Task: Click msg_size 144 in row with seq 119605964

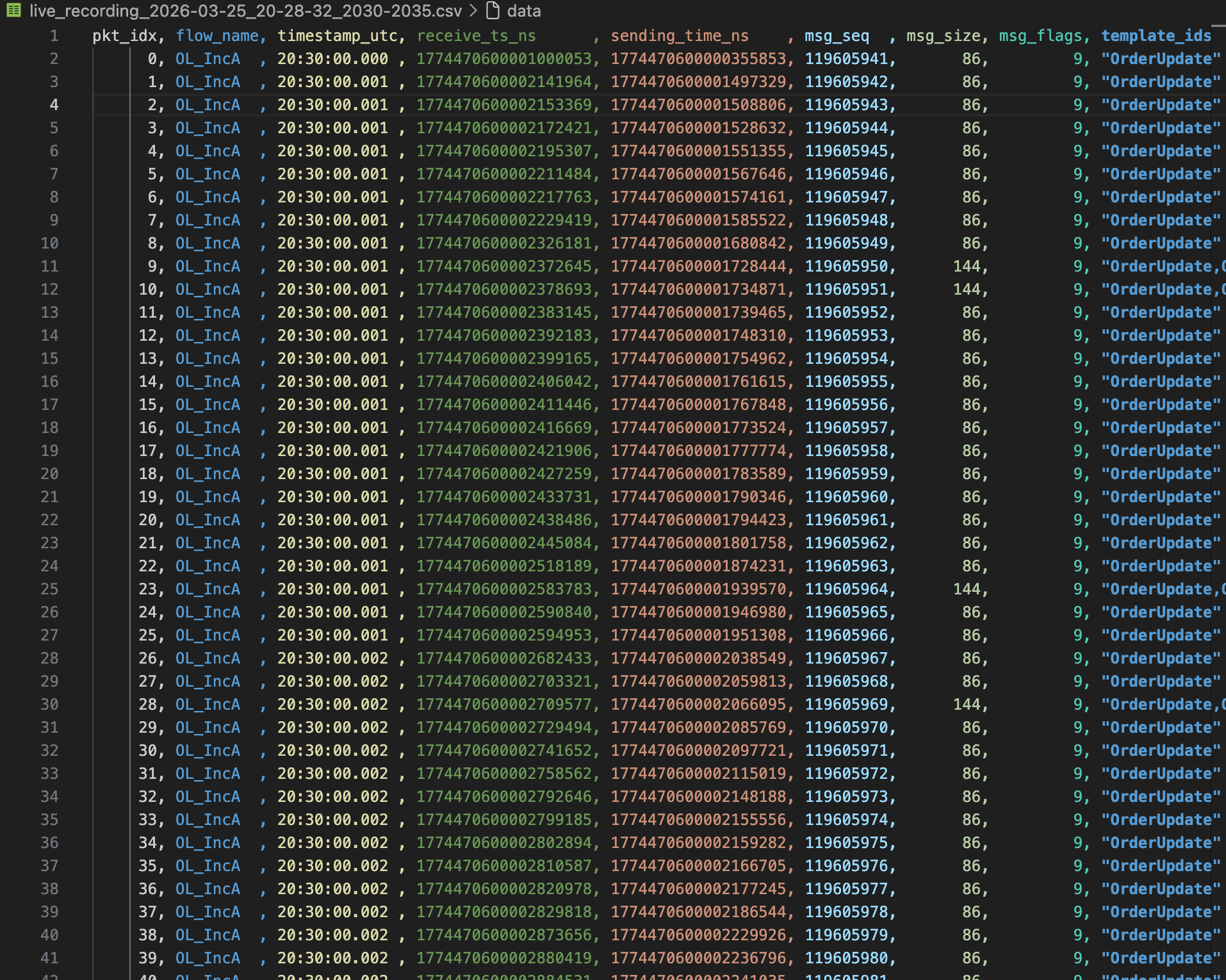Action: 967,589
